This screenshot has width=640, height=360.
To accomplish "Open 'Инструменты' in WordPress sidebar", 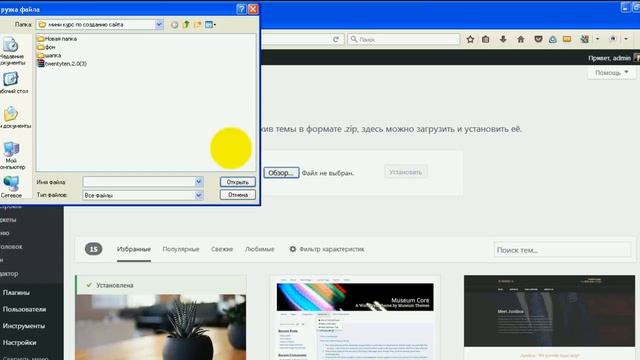I will click(24, 326).
